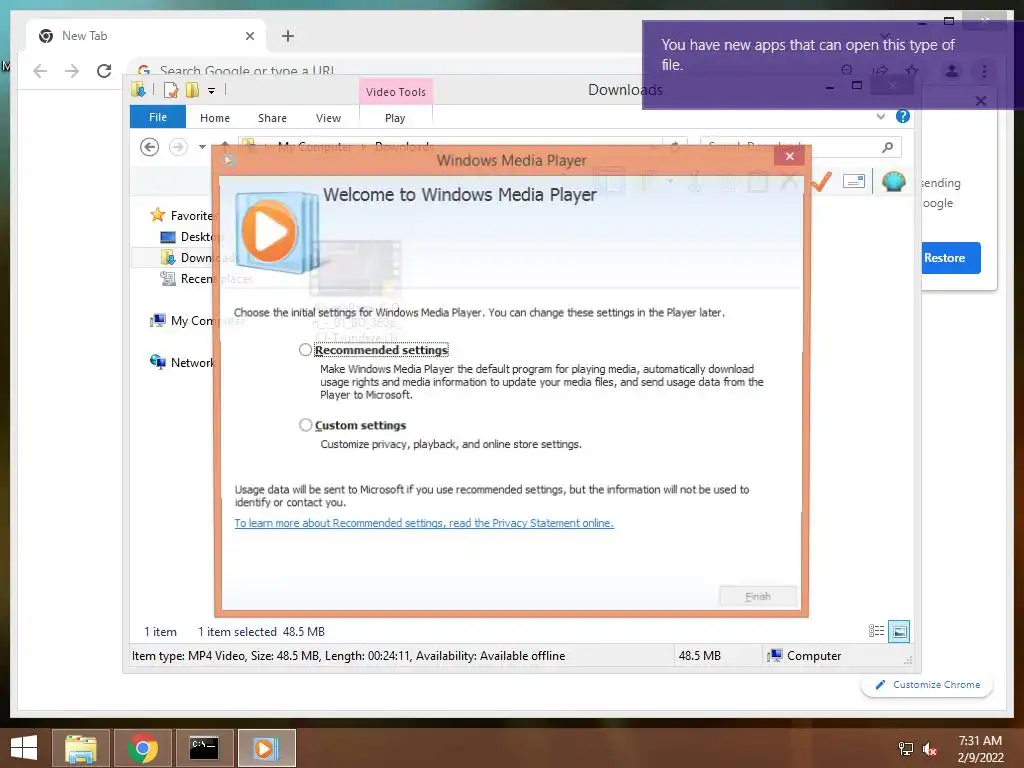Select Network in the navigation pane
The image size is (1024, 768).
click(182, 362)
